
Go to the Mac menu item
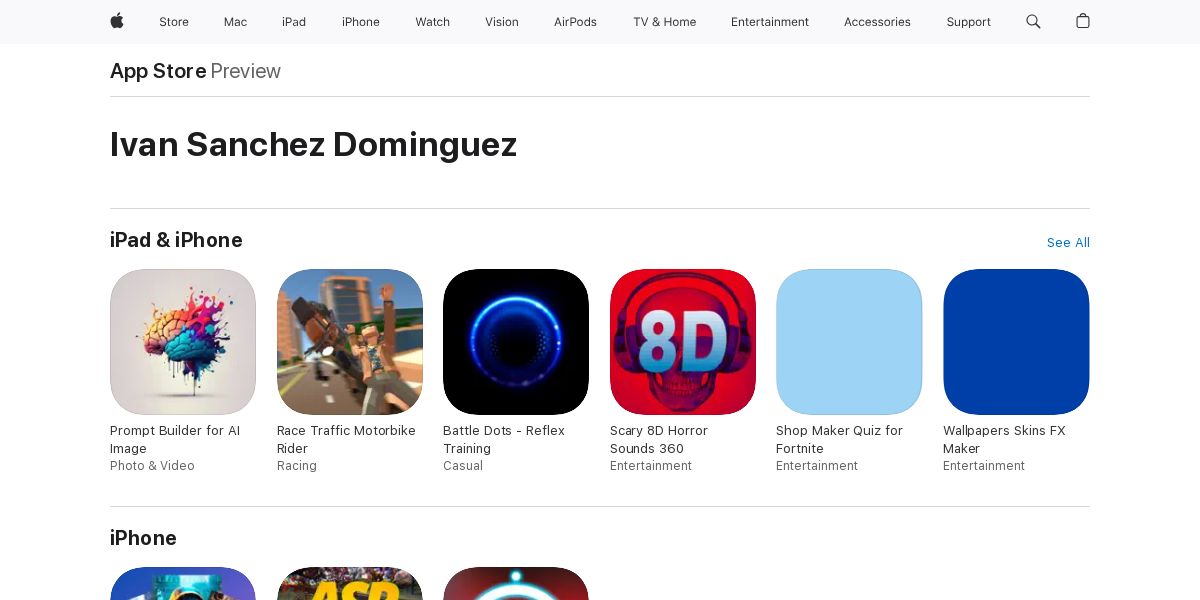click(x=235, y=22)
